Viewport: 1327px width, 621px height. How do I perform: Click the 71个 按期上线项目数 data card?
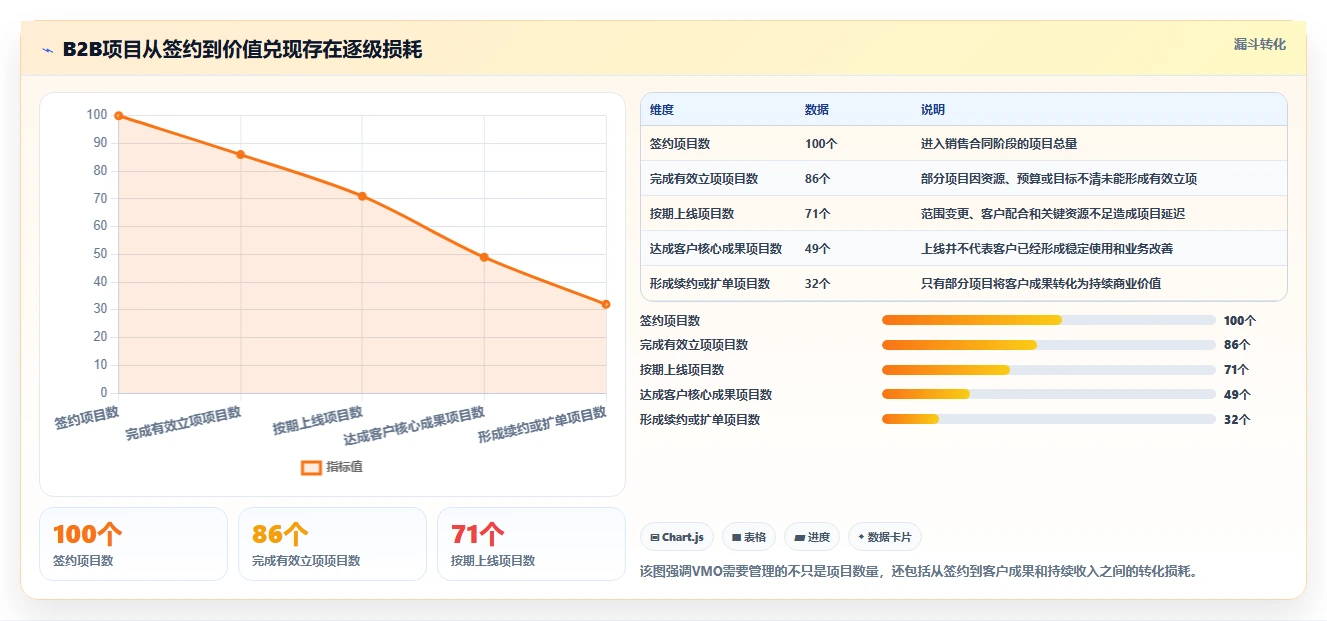click(x=531, y=544)
